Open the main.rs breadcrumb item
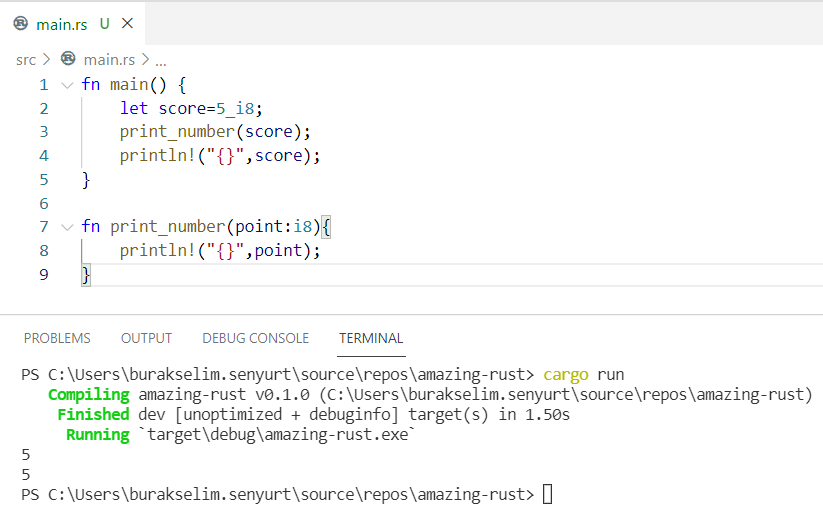The width and height of the screenshot is (823, 522). pyautogui.click(x=110, y=60)
